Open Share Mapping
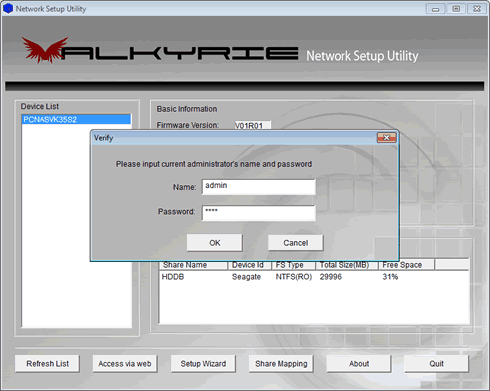This screenshot has width=490, height=391. point(281,364)
